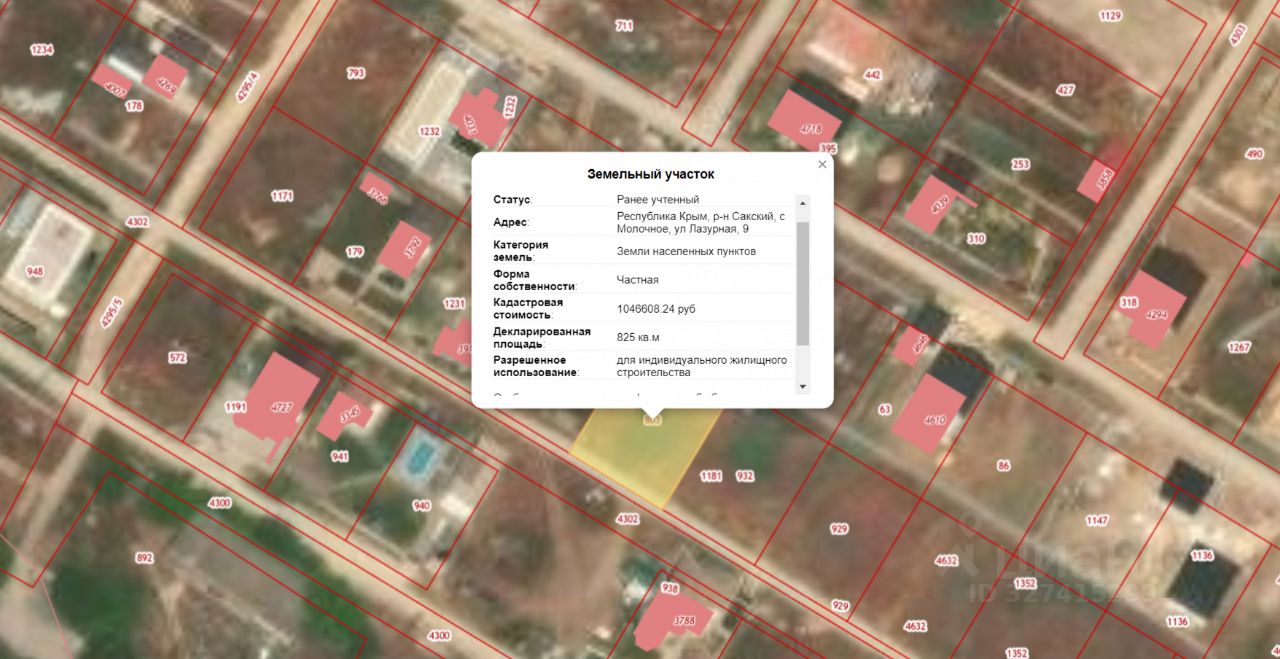Click parcel label 932

pyautogui.click(x=745, y=476)
